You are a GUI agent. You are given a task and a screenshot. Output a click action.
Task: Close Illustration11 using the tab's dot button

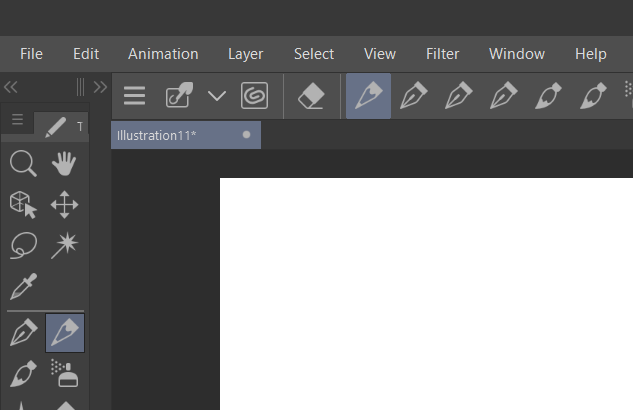pos(246,135)
